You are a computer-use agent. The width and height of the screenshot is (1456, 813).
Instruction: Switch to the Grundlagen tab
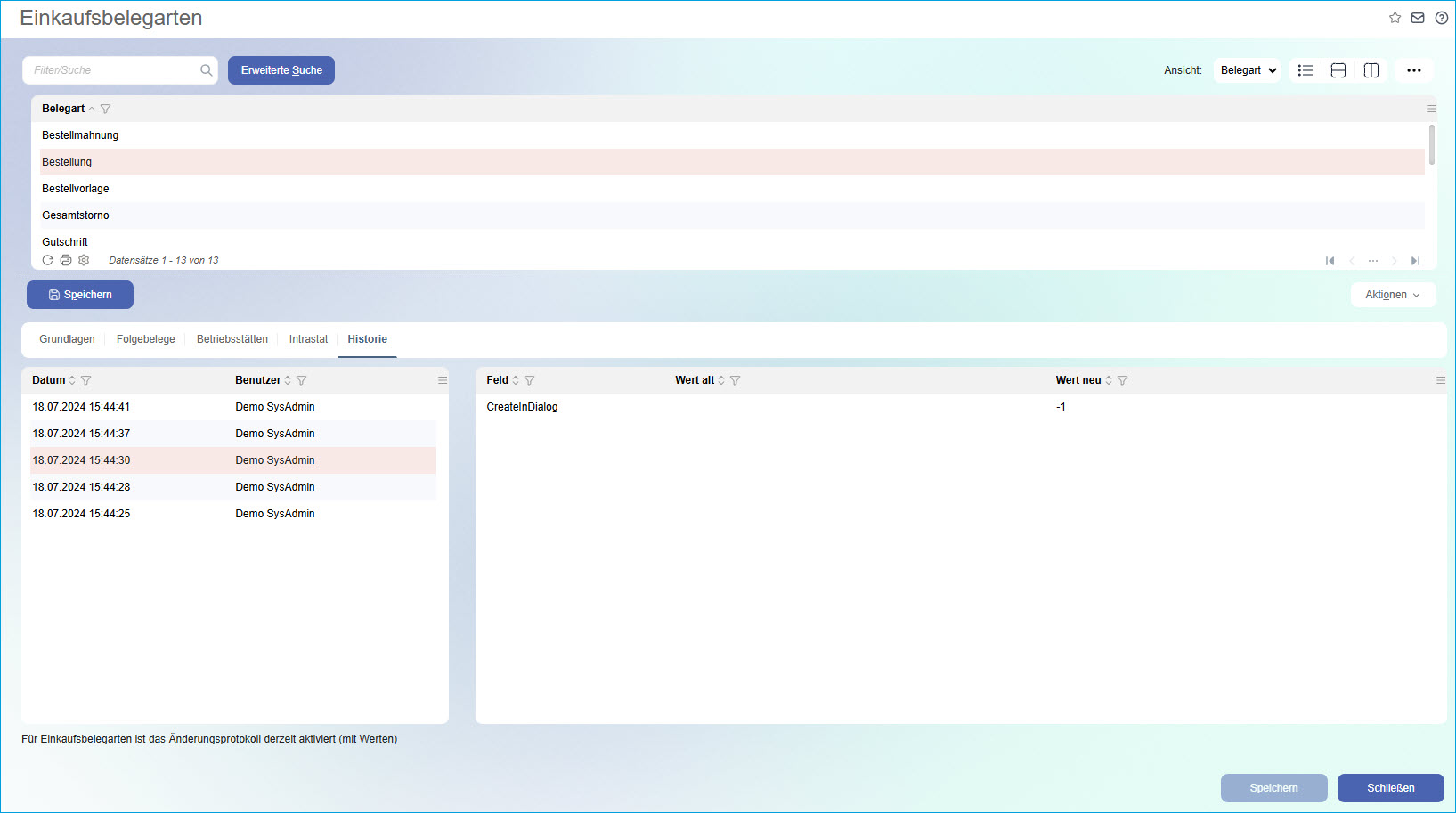(67, 339)
